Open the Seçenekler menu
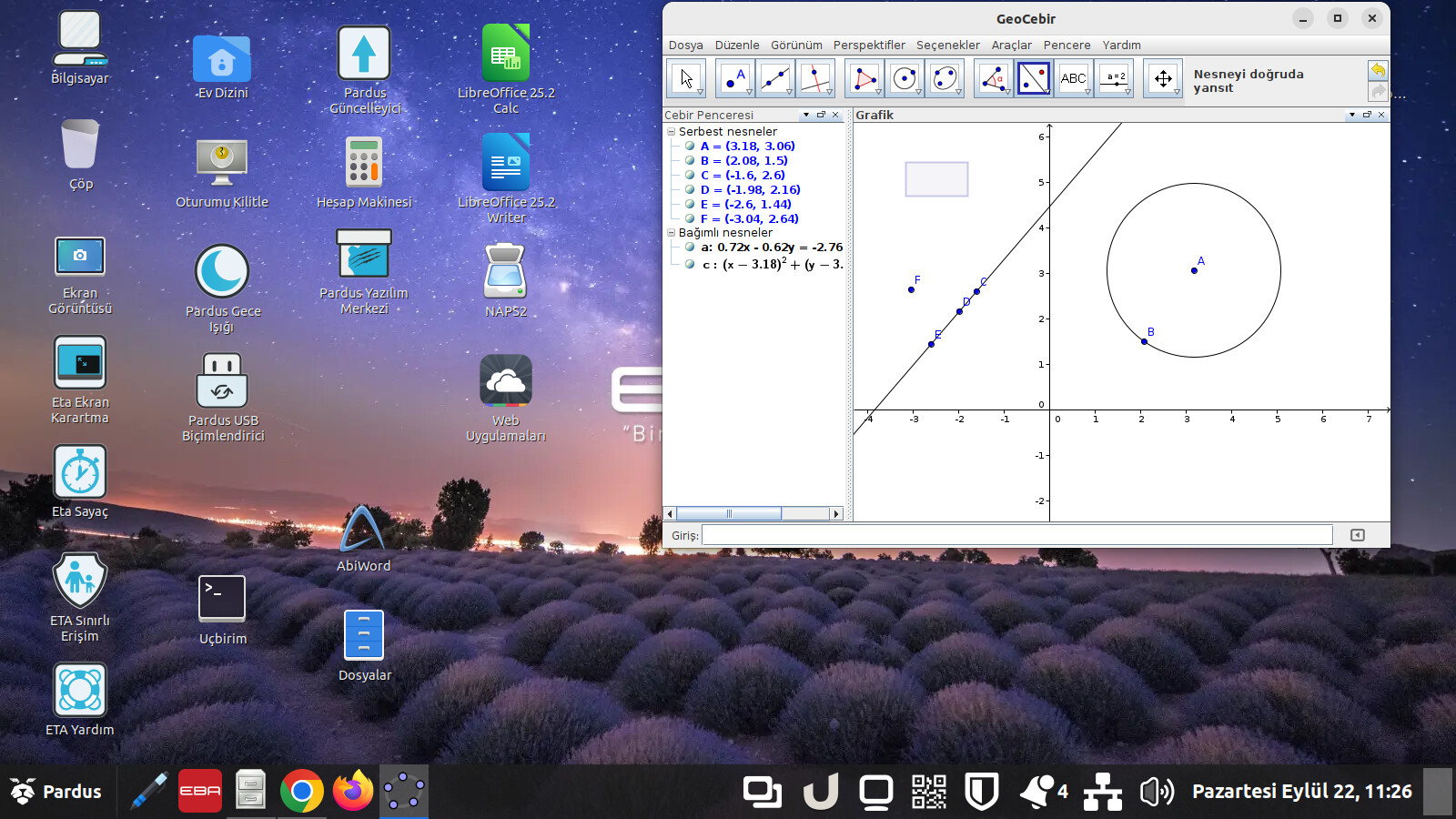 [947, 45]
